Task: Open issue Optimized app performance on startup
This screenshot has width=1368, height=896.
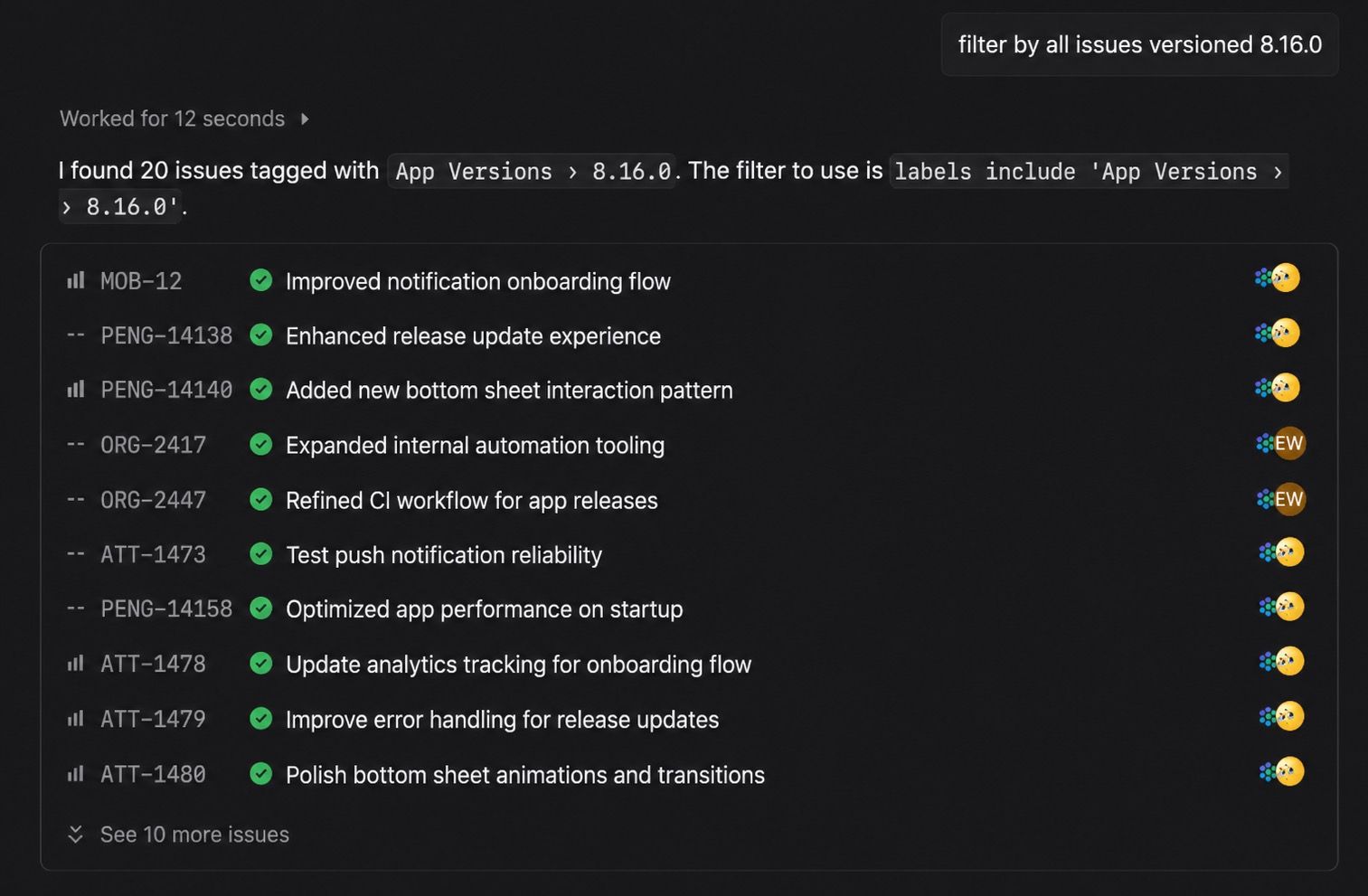Action: pos(484,609)
